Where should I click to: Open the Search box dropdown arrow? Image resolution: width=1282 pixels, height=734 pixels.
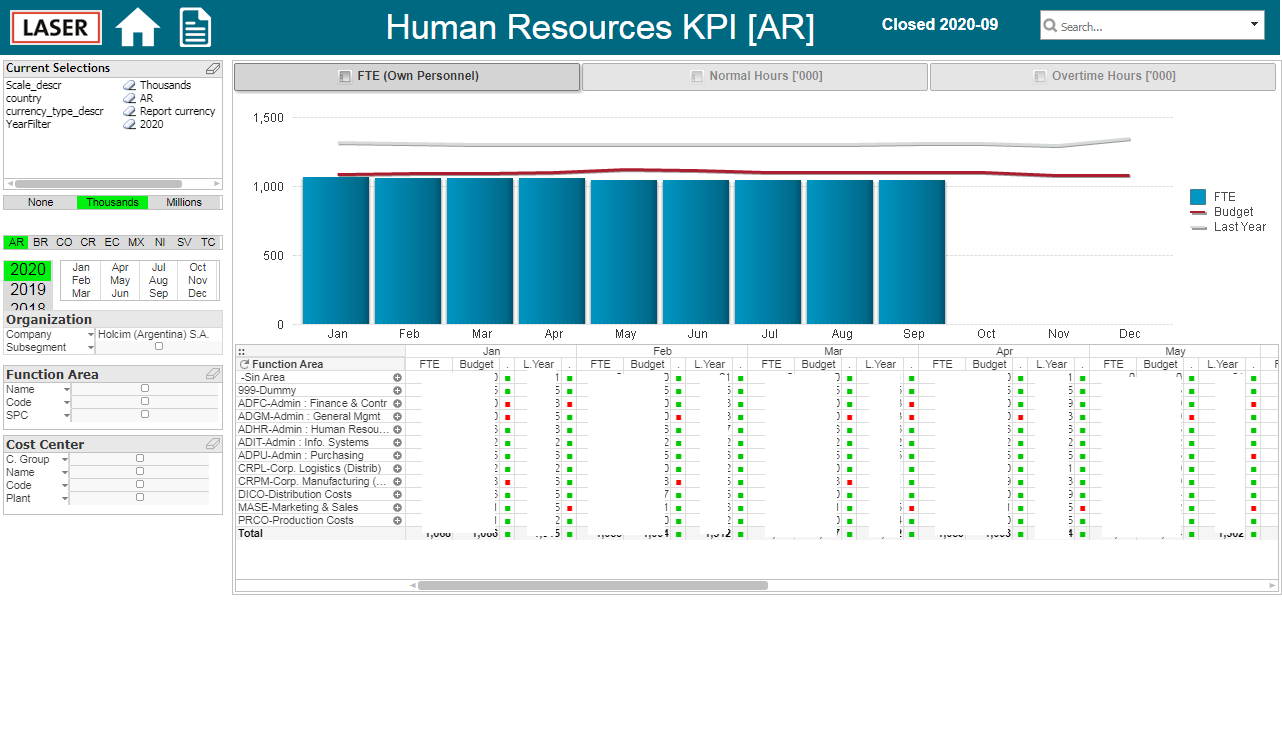[1255, 25]
